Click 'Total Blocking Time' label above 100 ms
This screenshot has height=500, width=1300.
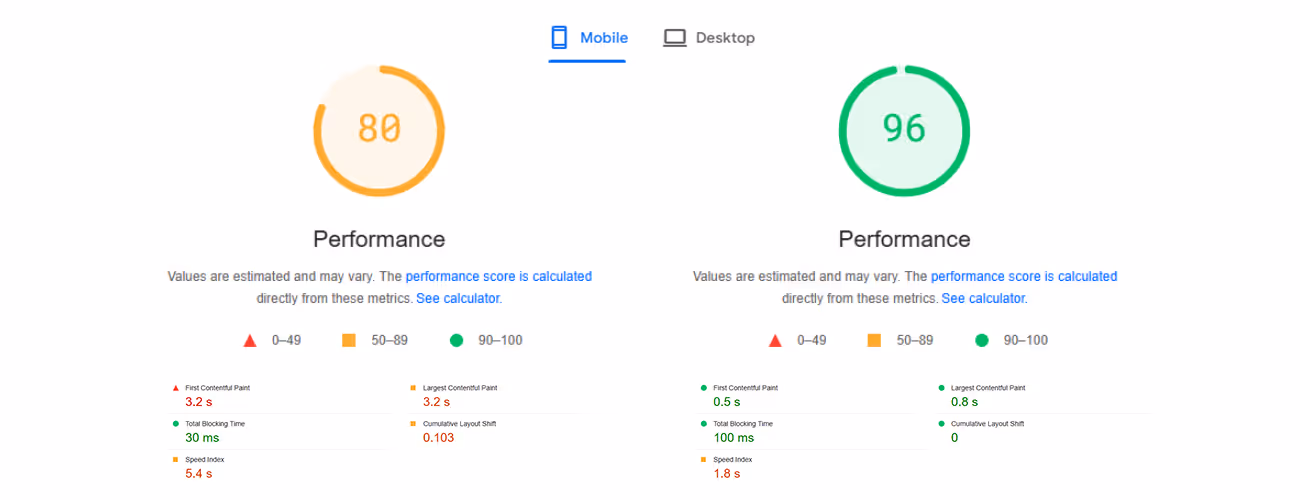tap(745, 423)
